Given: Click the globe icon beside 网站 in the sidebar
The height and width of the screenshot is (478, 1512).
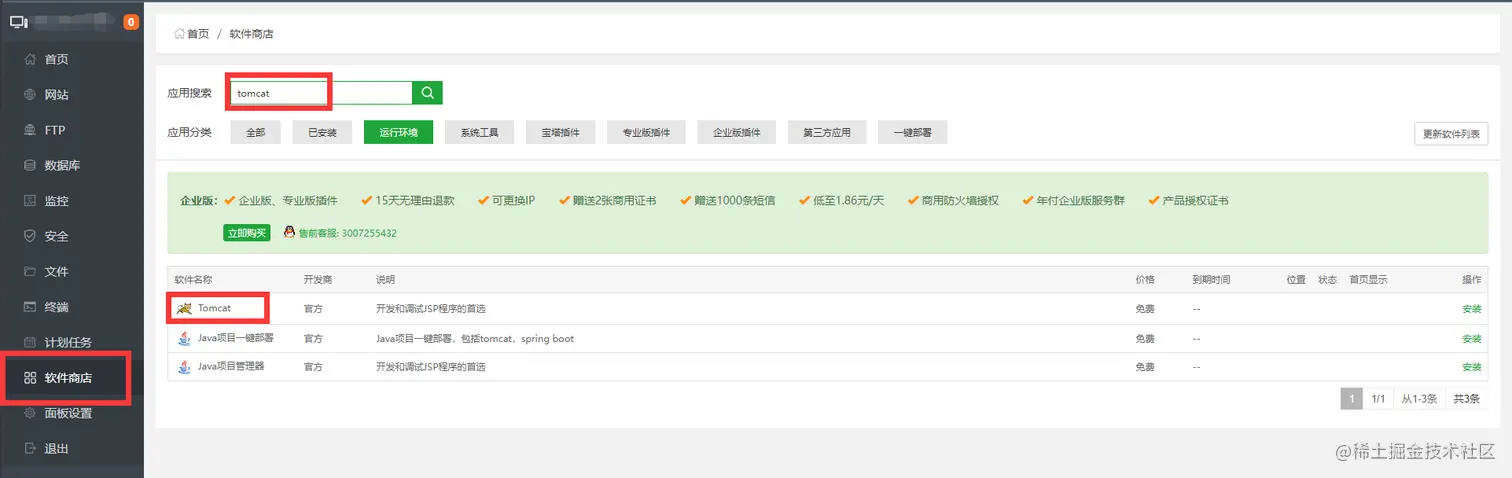Looking at the screenshot, I should tap(30, 95).
